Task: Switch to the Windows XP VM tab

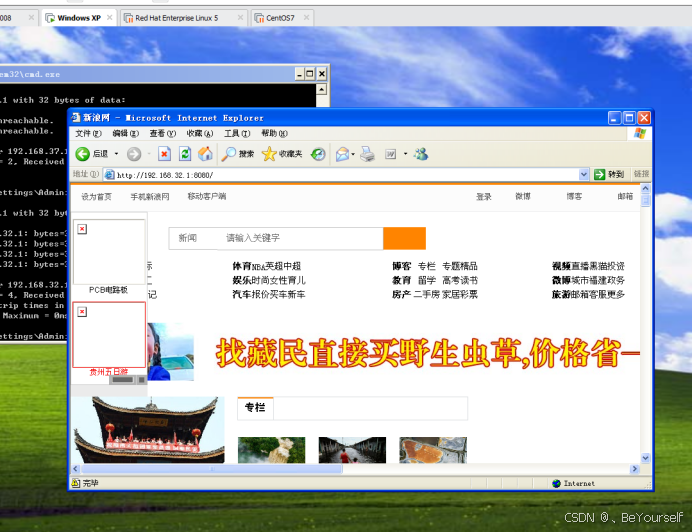Action: [79, 18]
